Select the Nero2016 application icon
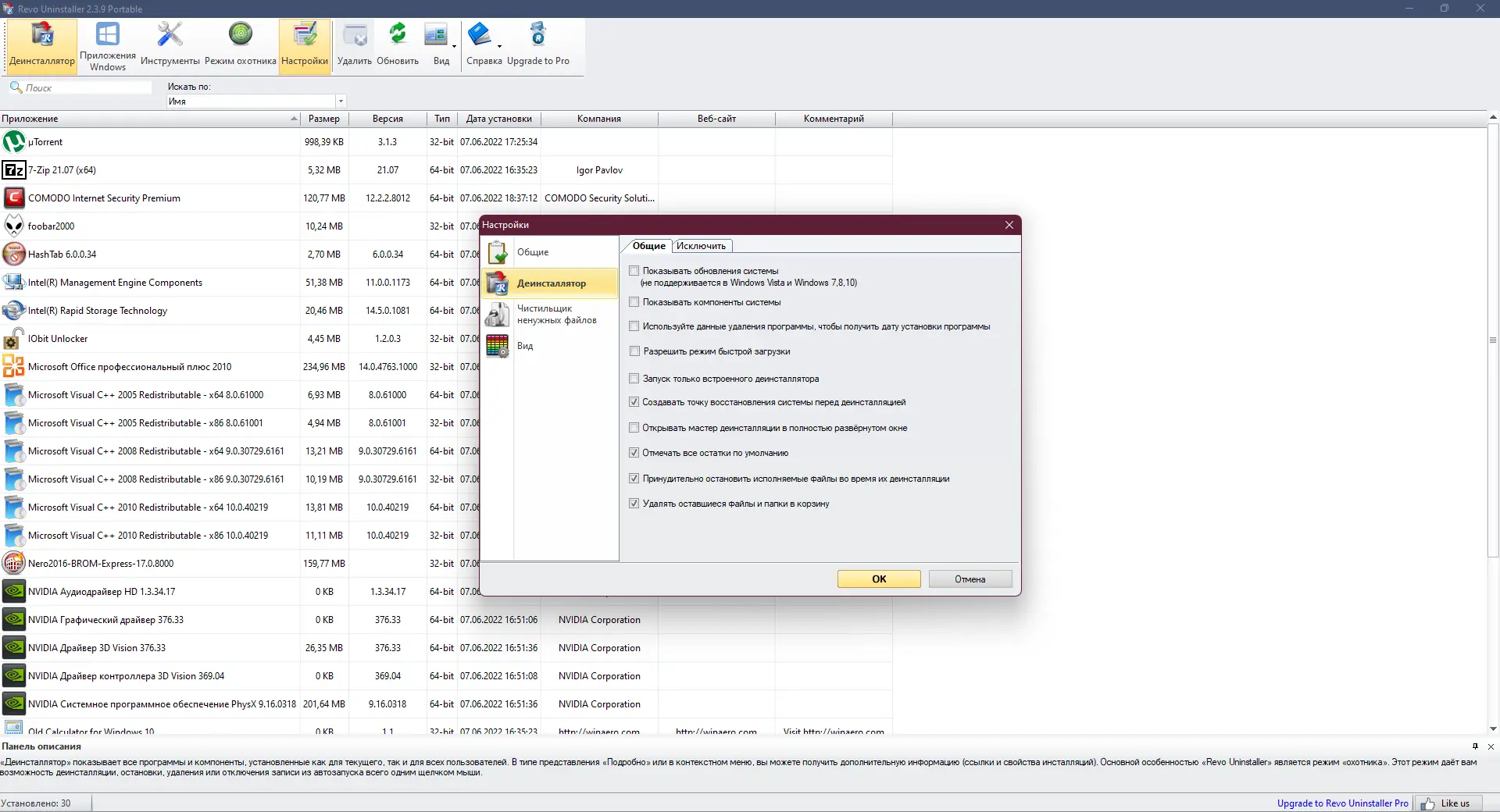The image size is (1500, 812). [x=14, y=564]
